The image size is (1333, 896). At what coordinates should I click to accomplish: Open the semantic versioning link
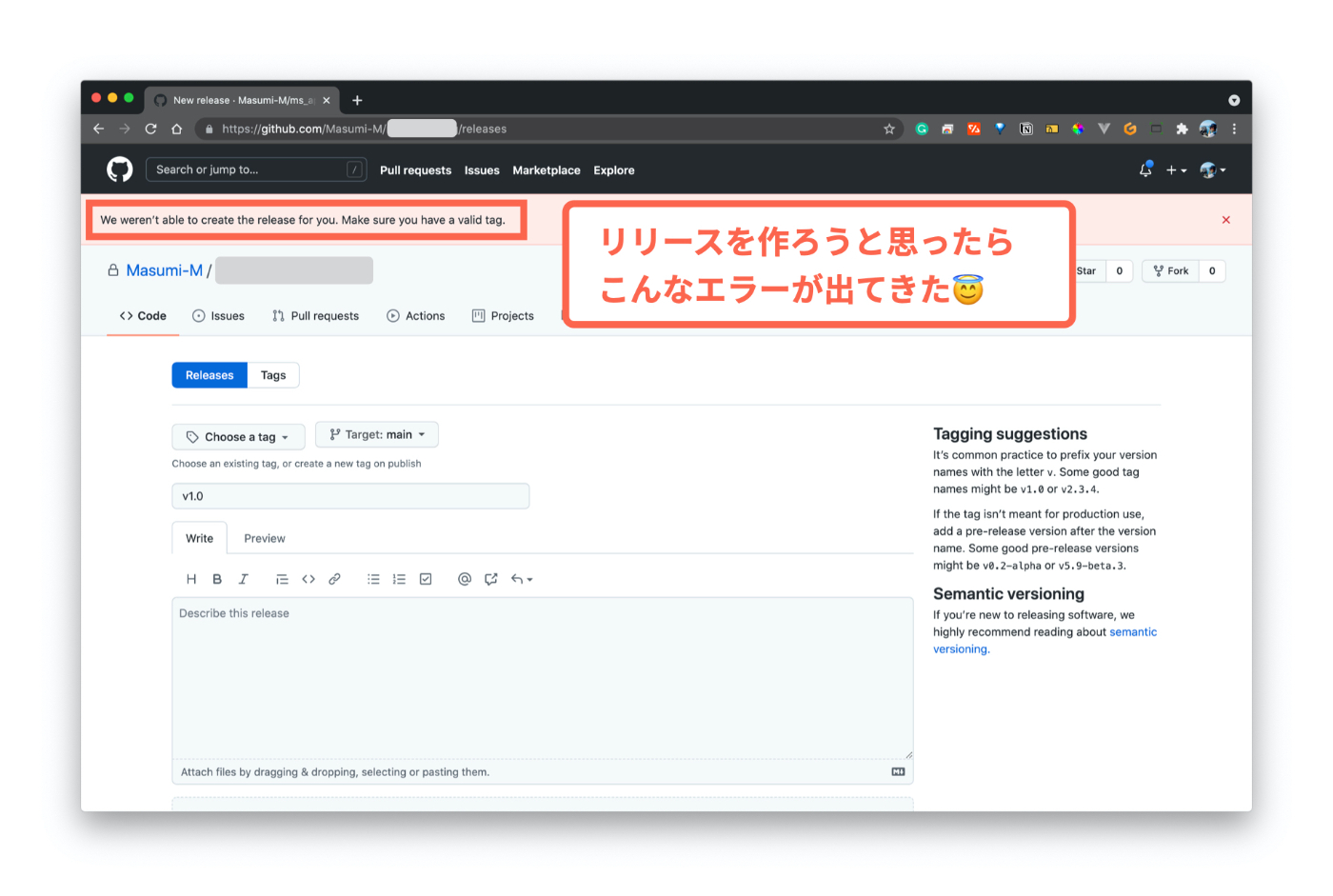coord(1045,641)
